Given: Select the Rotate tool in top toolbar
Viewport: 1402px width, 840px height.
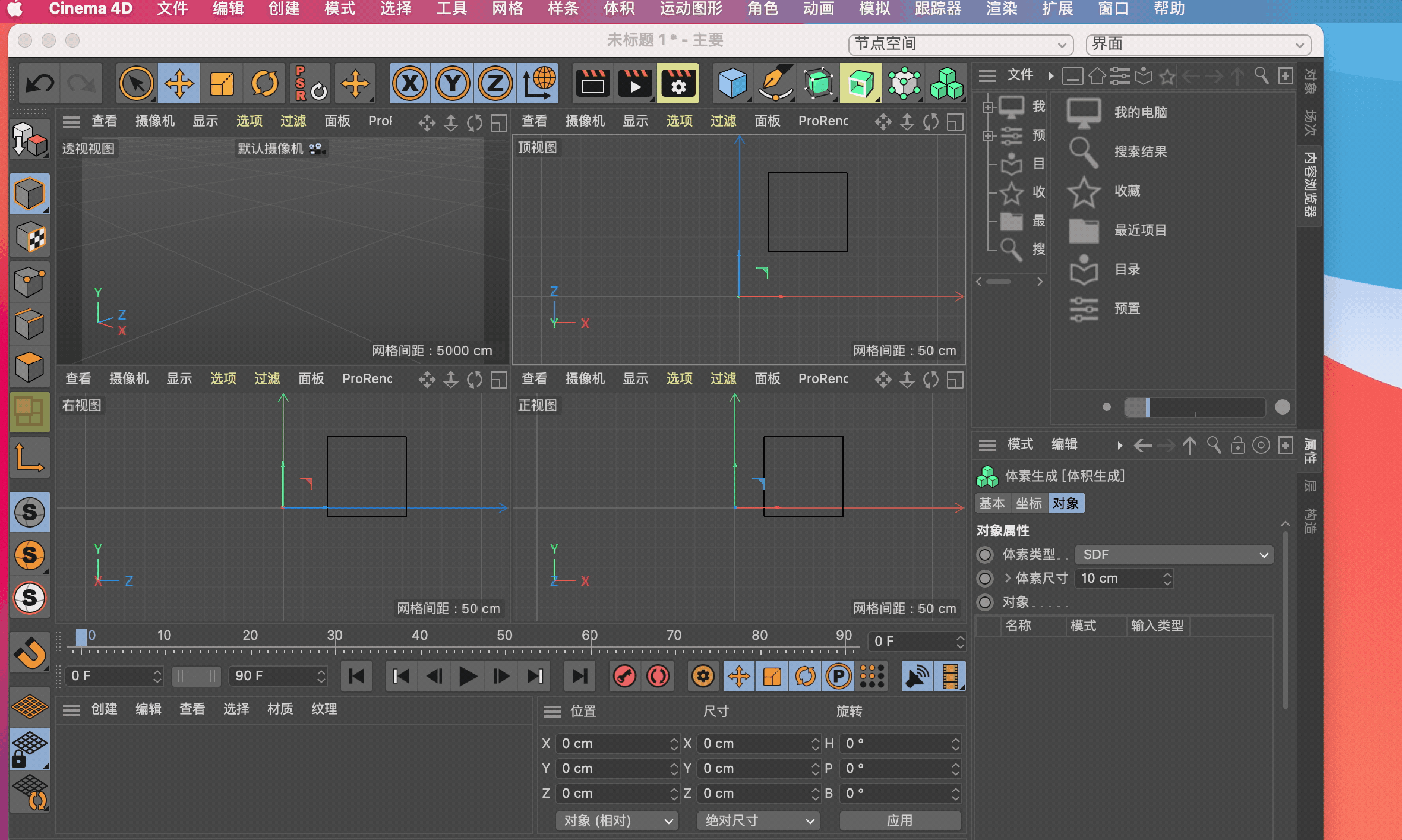Looking at the screenshot, I should [265, 84].
